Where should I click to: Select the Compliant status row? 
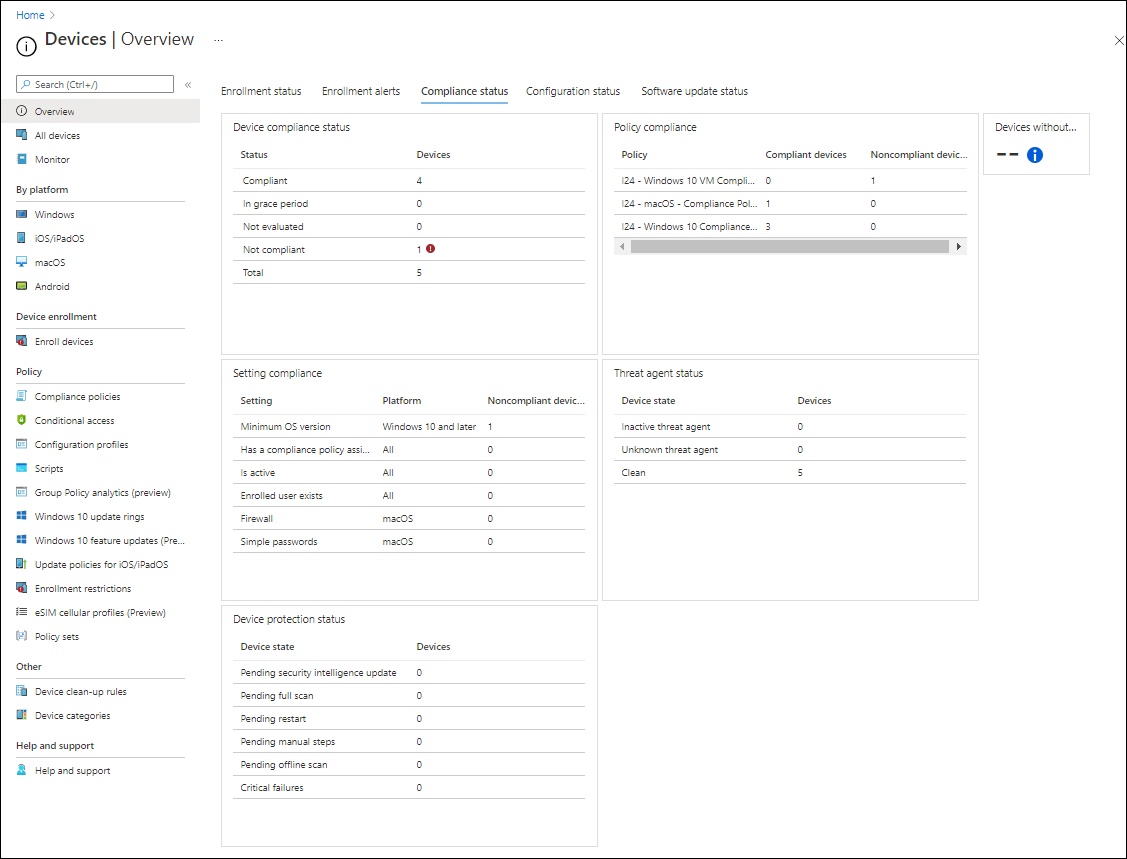coord(409,180)
